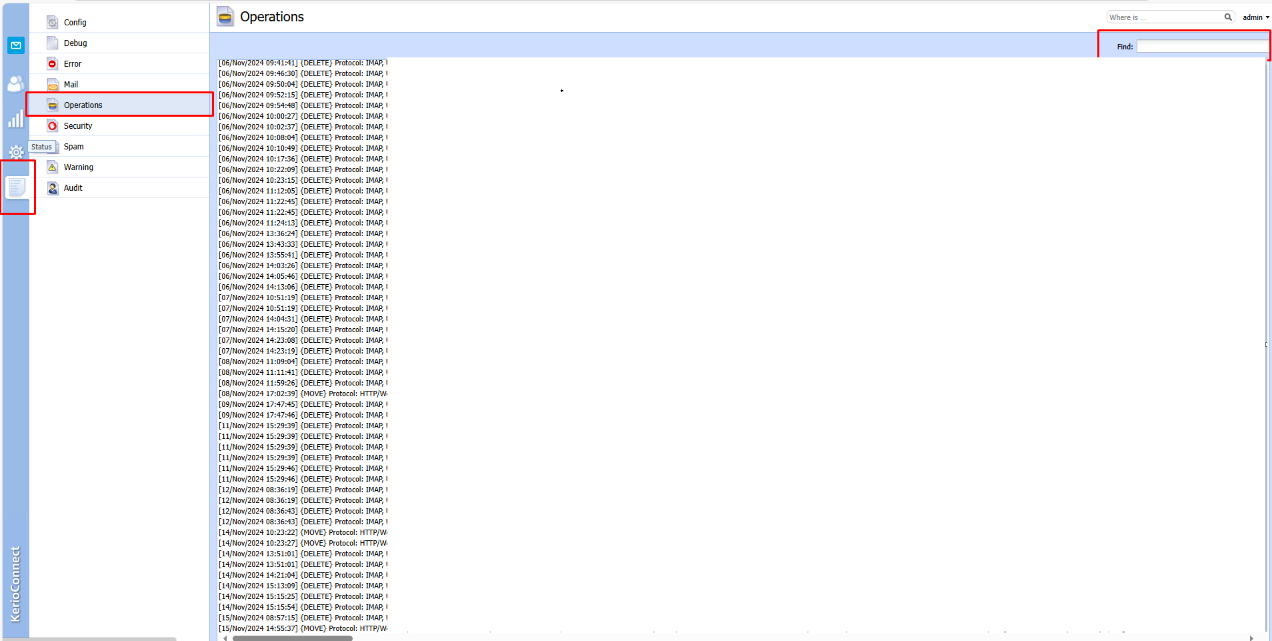Screen dimensions: 1272x641
Task: Open the Mail log
Action: [71, 85]
